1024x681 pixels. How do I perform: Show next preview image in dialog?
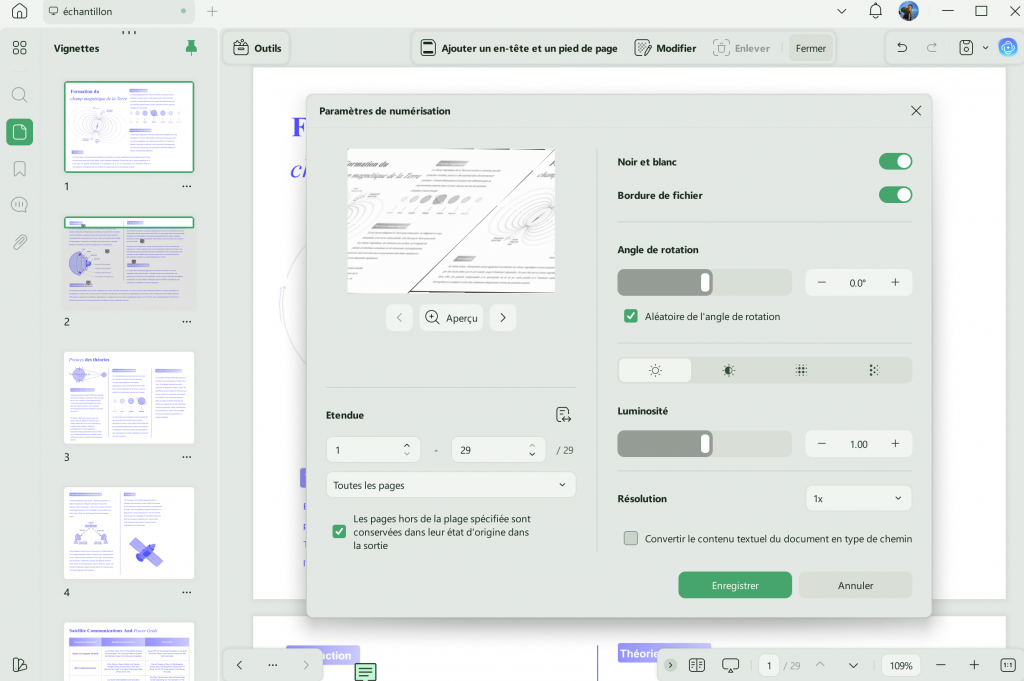[x=503, y=318]
